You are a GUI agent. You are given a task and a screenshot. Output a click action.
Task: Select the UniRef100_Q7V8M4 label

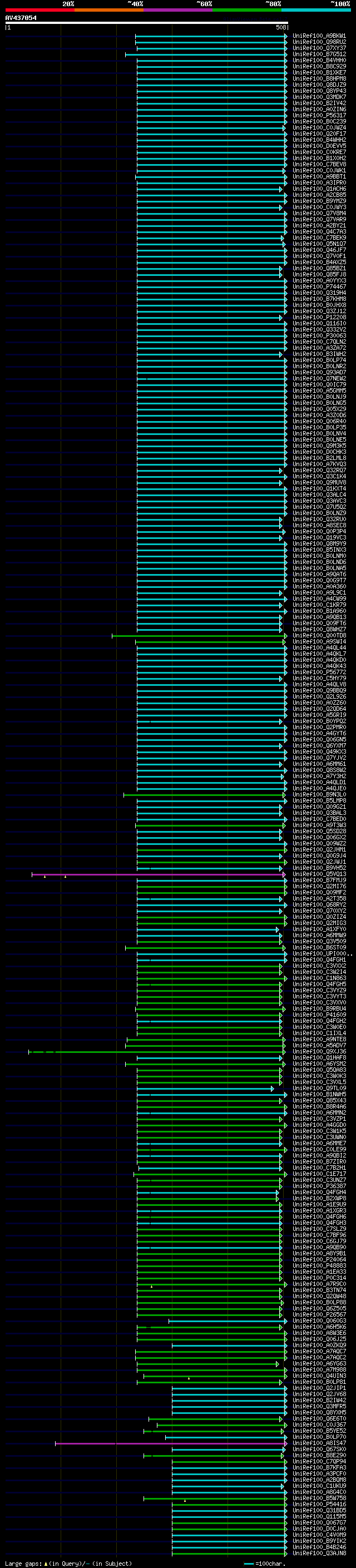click(x=319, y=214)
